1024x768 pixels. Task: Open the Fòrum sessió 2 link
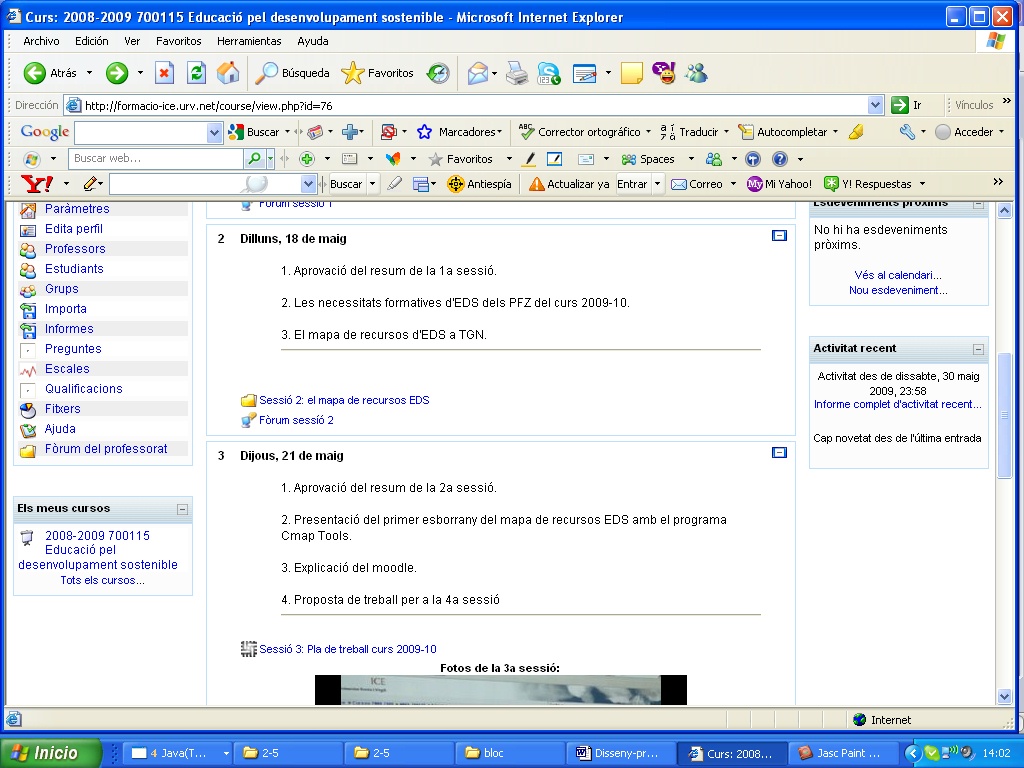(296, 420)
